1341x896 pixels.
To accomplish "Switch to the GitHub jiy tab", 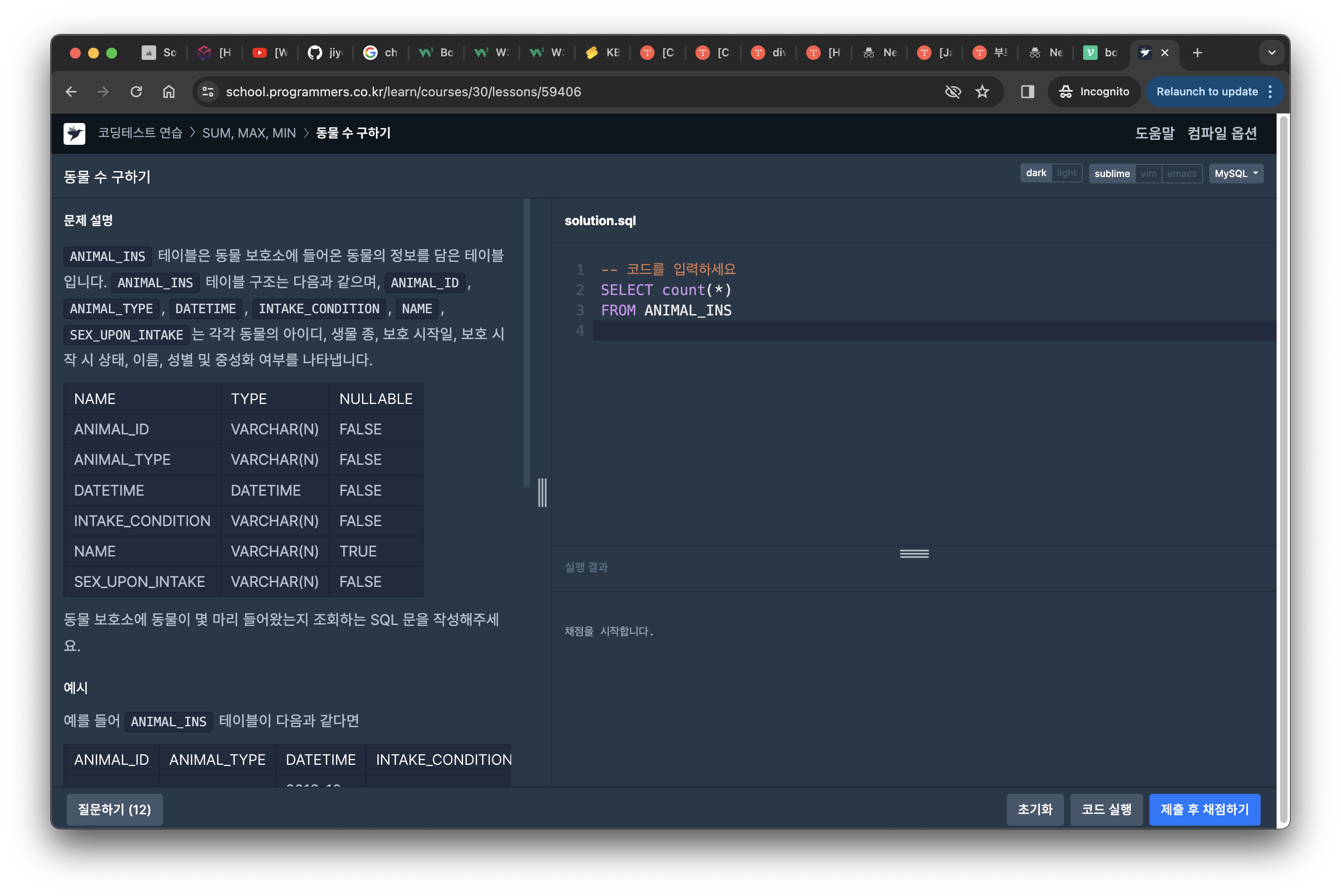I will [x=325, y=53].
